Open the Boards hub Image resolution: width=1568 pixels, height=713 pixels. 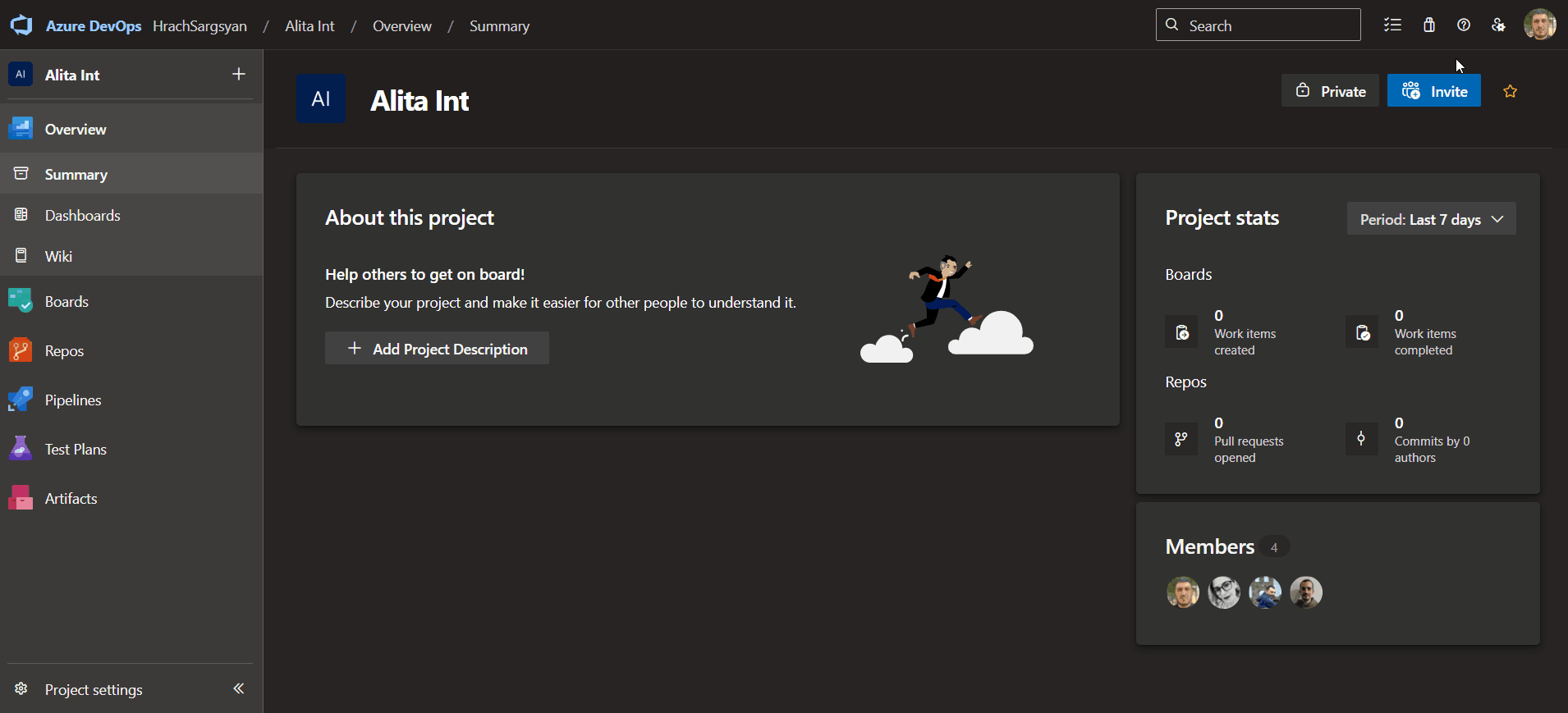click(131, 301)
